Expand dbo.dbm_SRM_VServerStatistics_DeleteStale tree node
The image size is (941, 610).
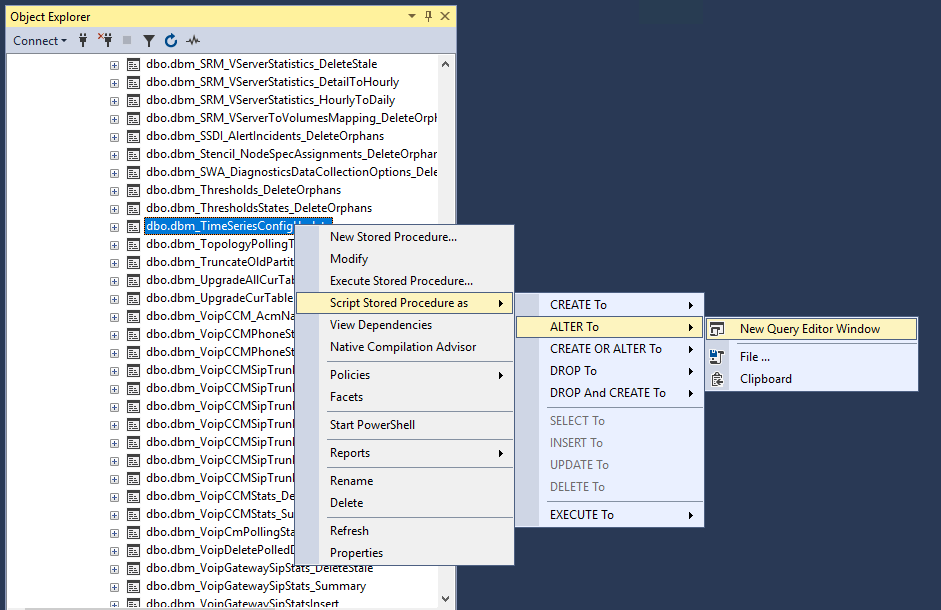pos(114,65)
